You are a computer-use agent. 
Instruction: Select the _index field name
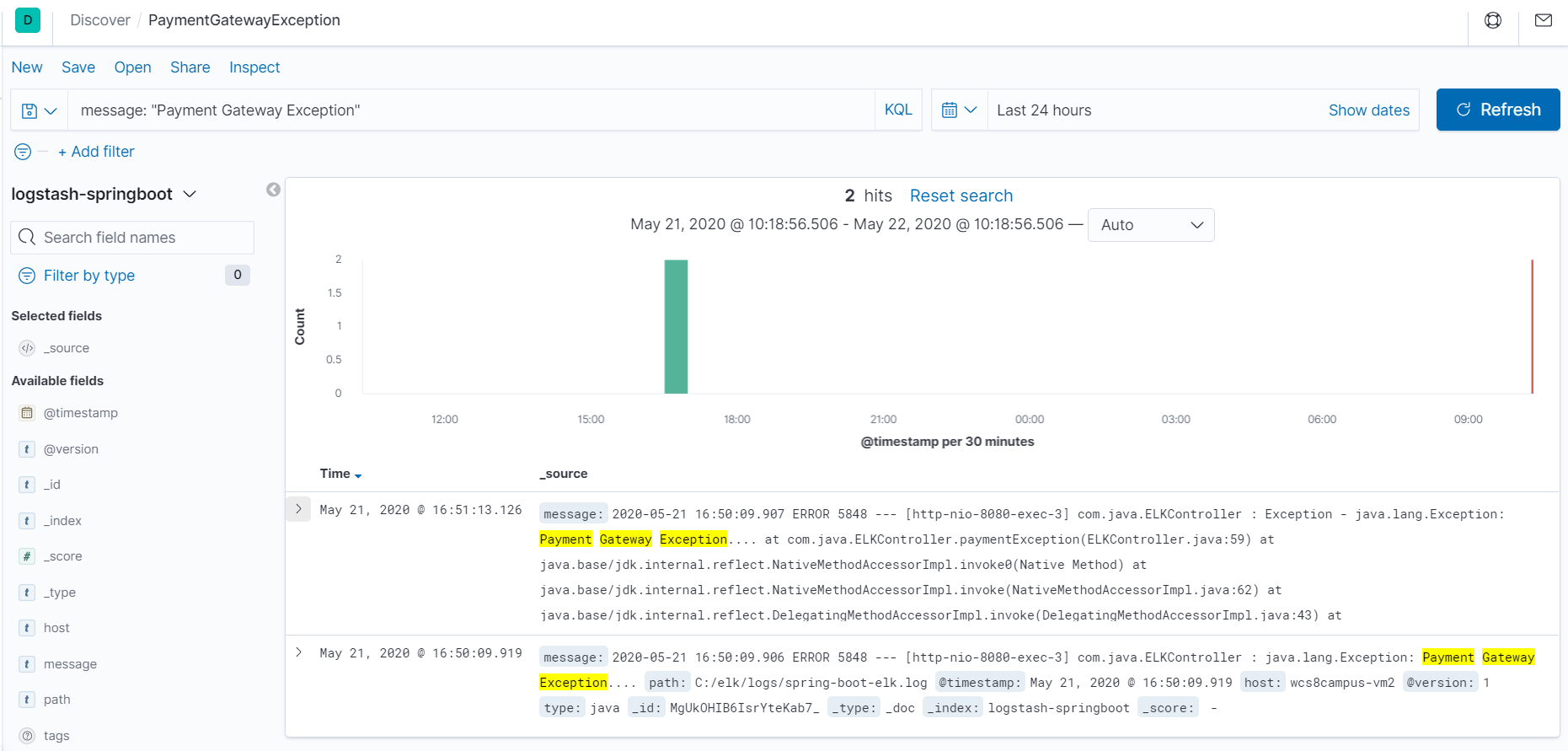click(x=62, y=521)
